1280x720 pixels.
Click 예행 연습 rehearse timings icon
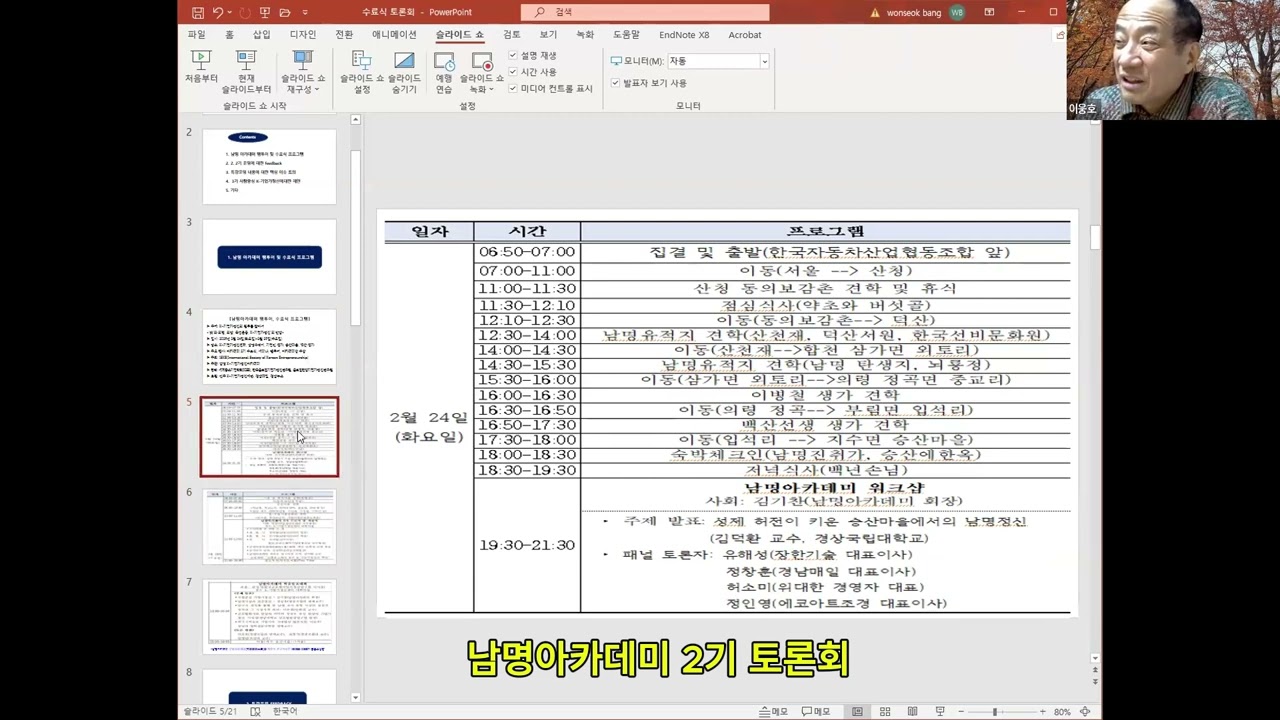(x=444, y=72)
